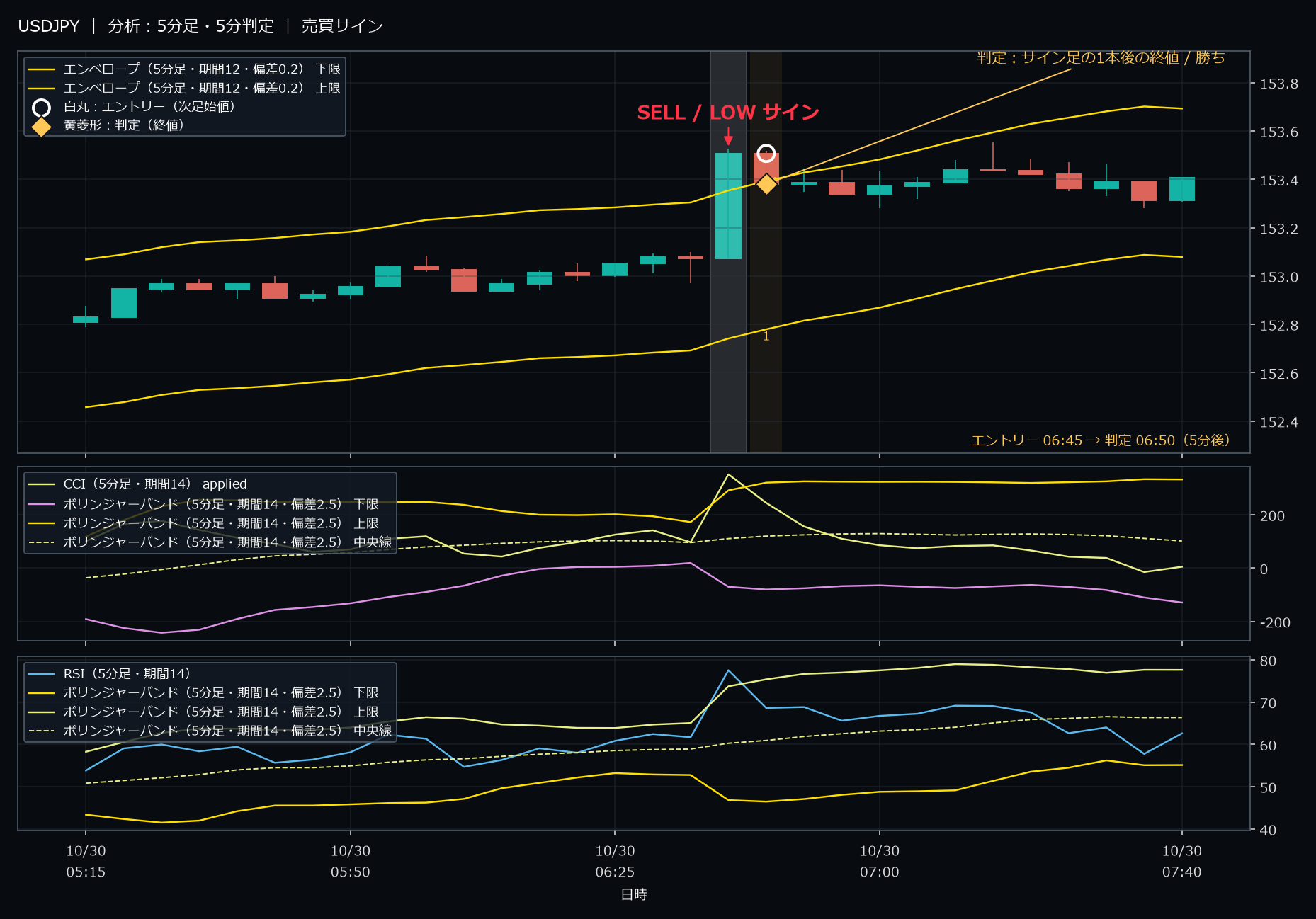Click the last green candle at 07:40
This screenshot has width=1316, height=919.
coord(1182,189)
